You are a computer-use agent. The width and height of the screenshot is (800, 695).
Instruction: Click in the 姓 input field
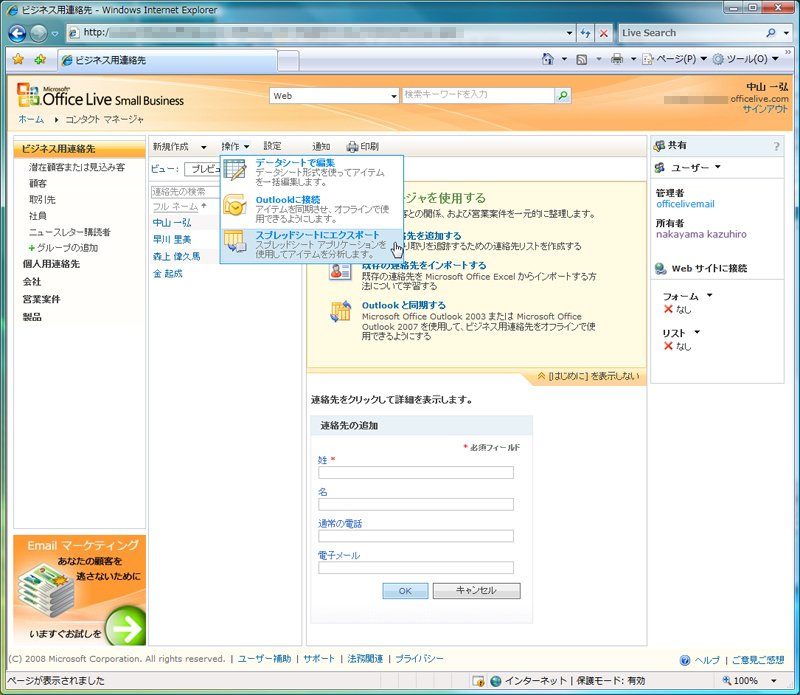click(416, 473)
